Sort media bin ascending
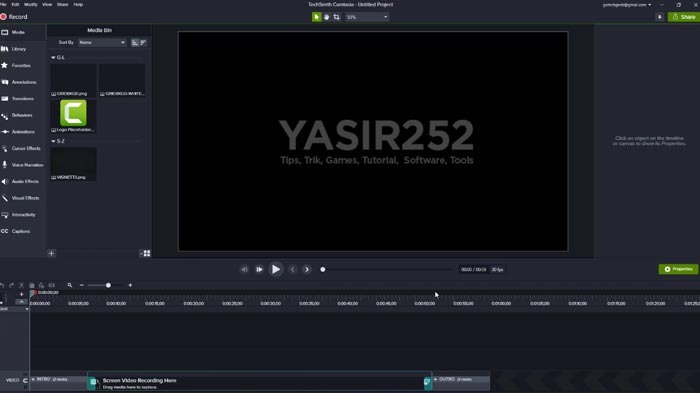This screenshot has height=393, width=700. coord(135,42)
